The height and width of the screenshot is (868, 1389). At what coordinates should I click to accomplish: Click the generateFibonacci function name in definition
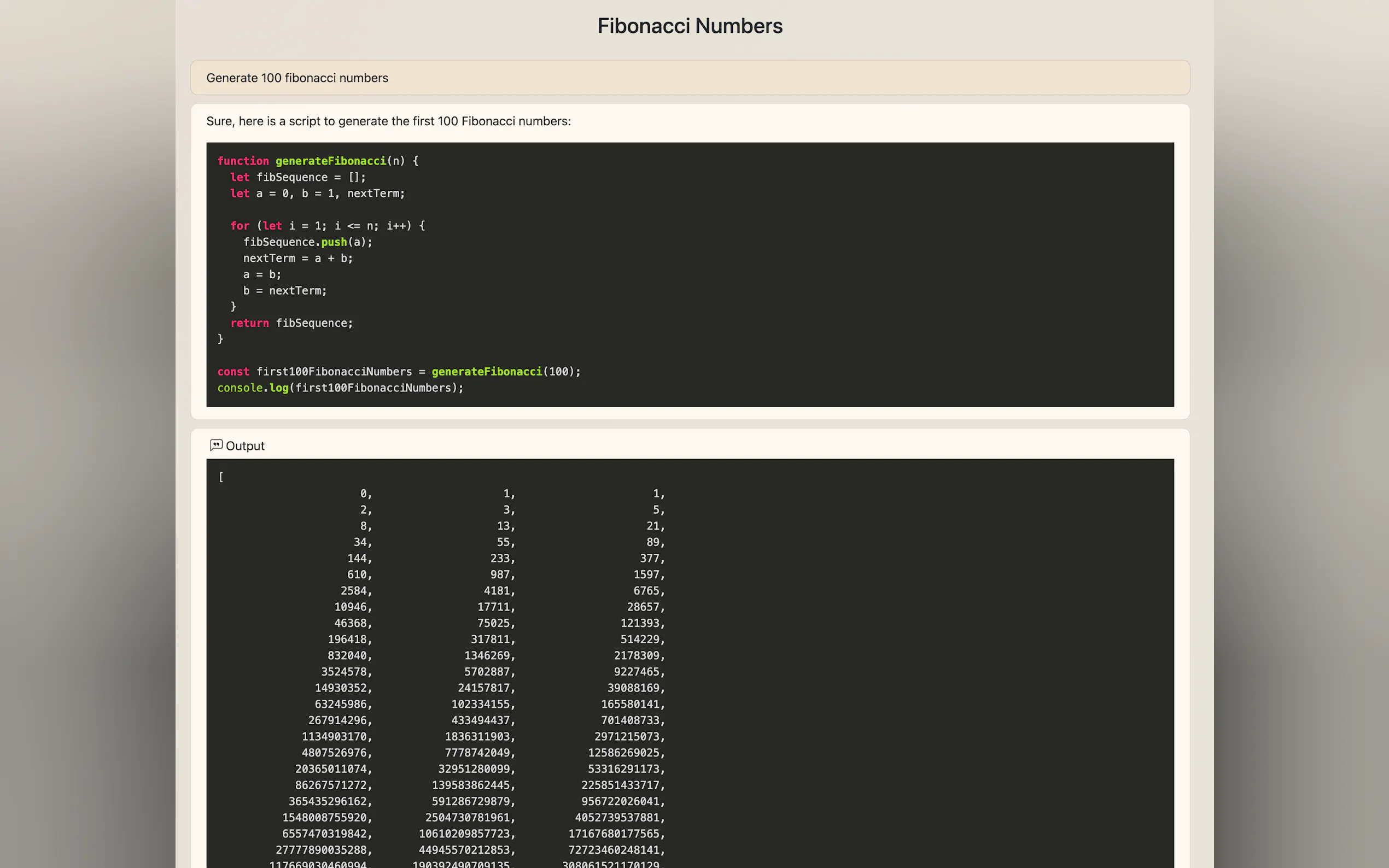(330, 161)
